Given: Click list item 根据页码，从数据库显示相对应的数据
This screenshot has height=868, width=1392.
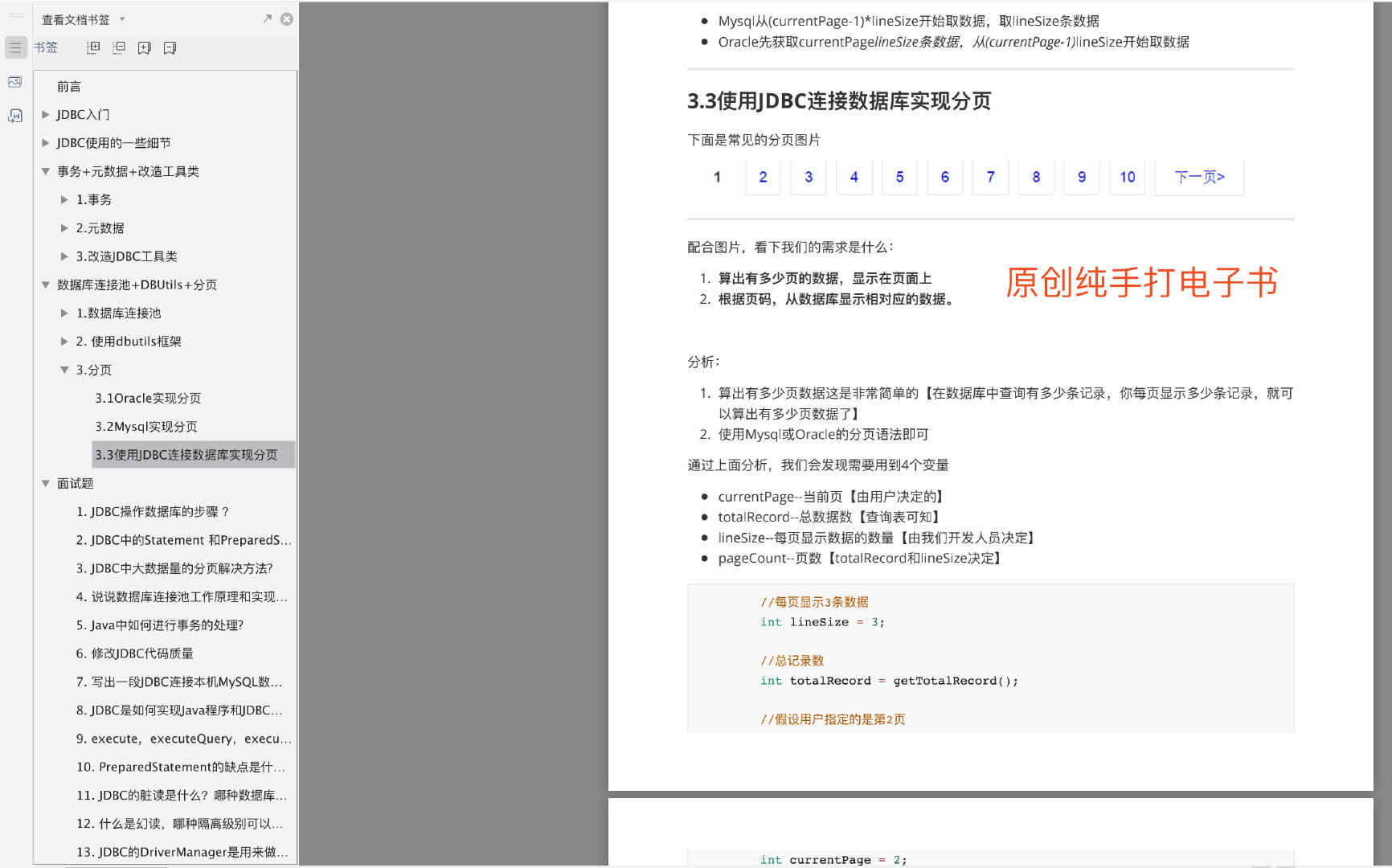Looking at the screenshot, I should point(837,299).
